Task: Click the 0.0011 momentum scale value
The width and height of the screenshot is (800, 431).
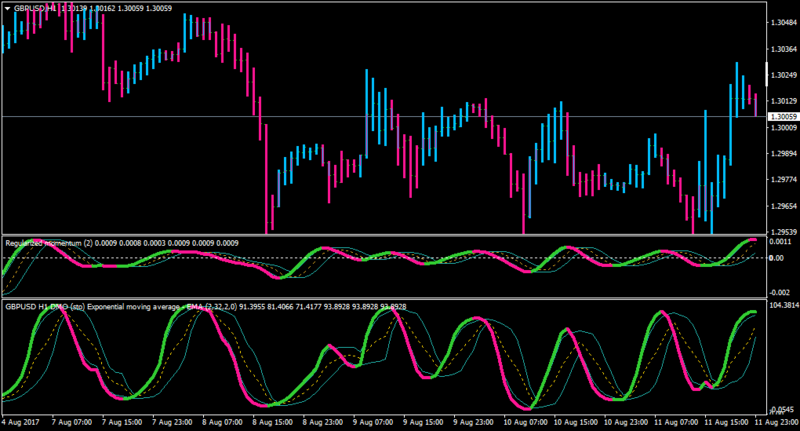Action: point(780,242)
